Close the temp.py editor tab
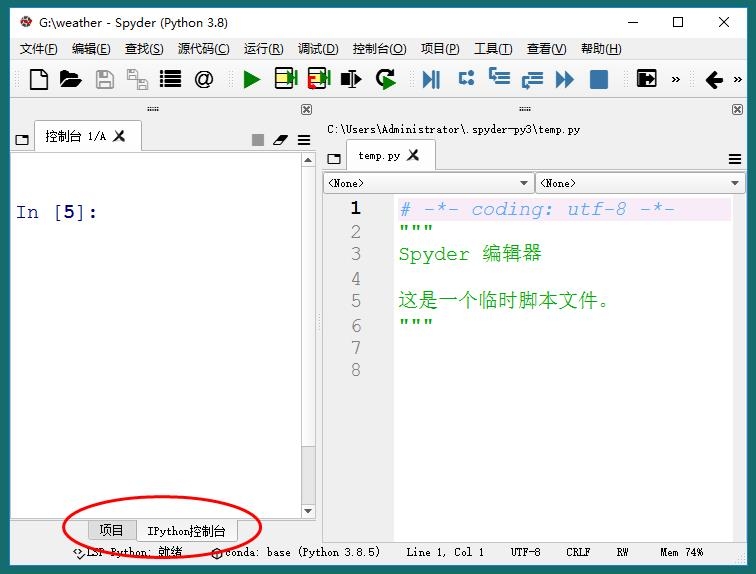The image size is (756, 574). coord(414,155)
